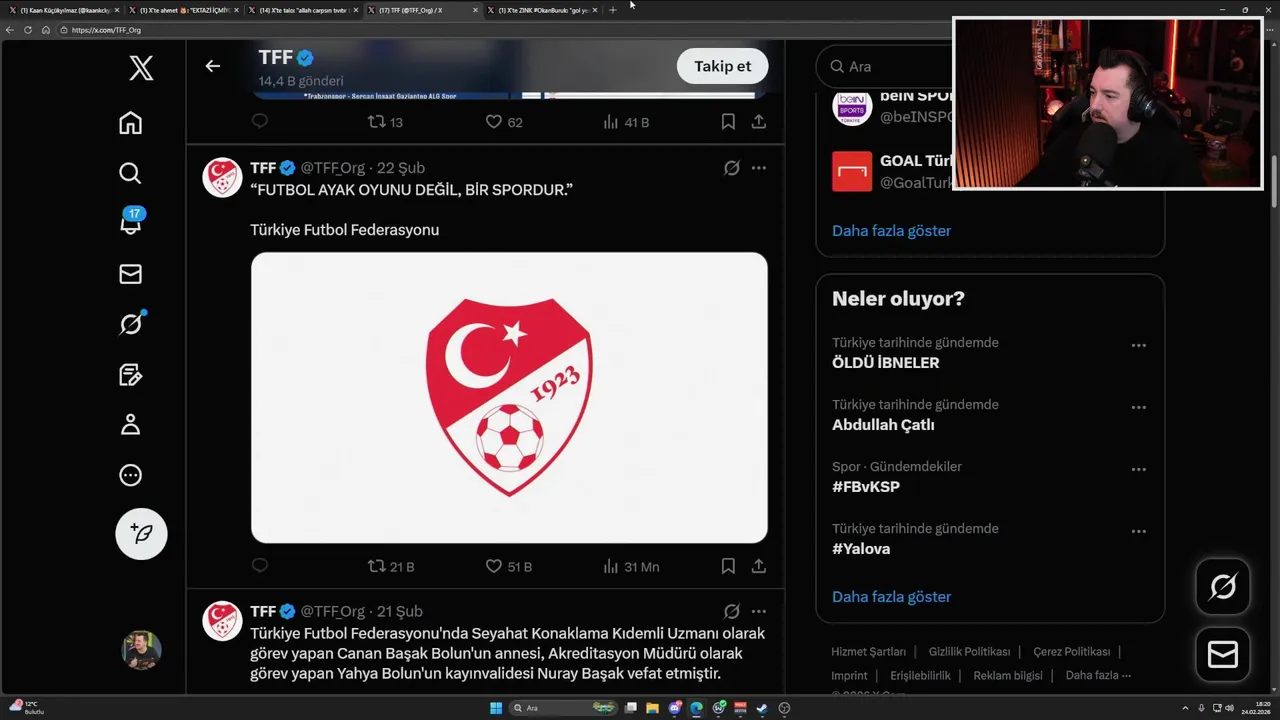
Task: Open TFF avatar on the 22 Şub post
Action: 222,177
